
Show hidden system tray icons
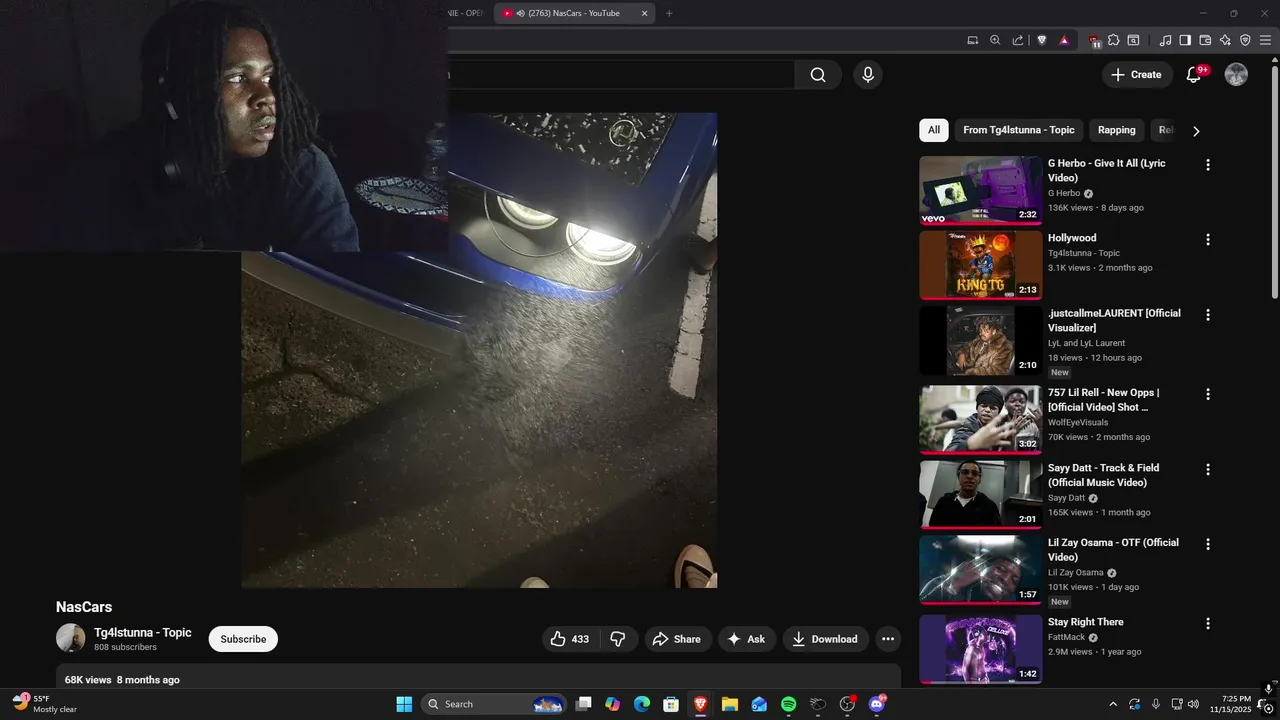pyautogui.click(x=1113, y=704)
